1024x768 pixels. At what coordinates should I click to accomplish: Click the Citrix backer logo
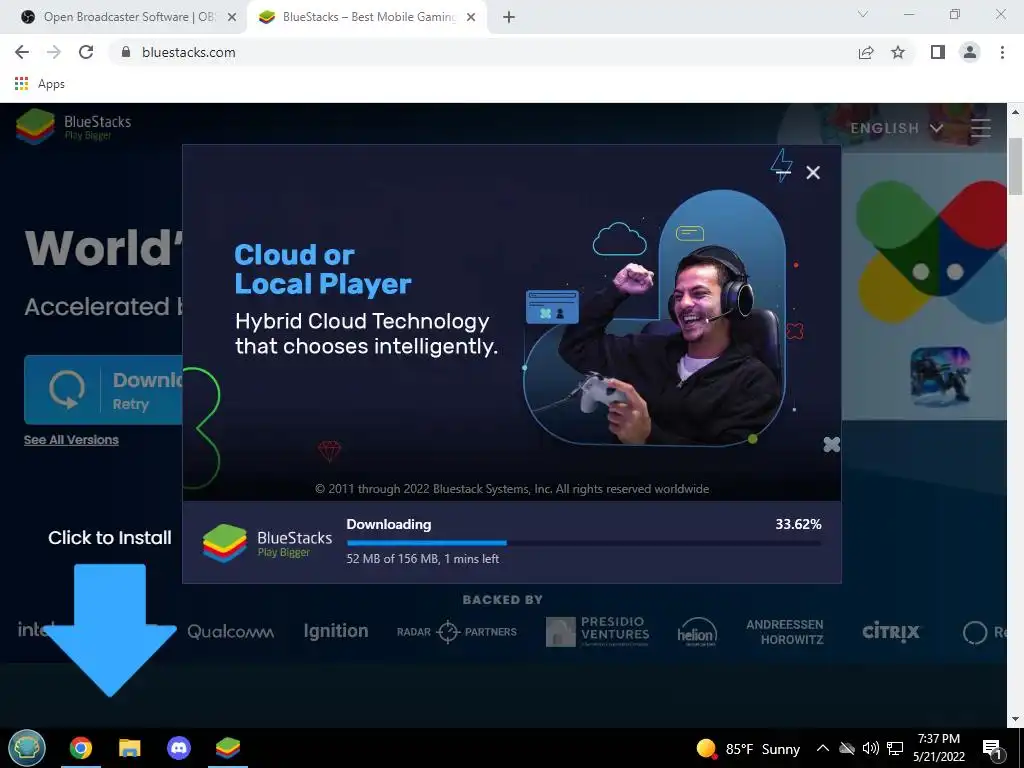[x=891, y=632]
